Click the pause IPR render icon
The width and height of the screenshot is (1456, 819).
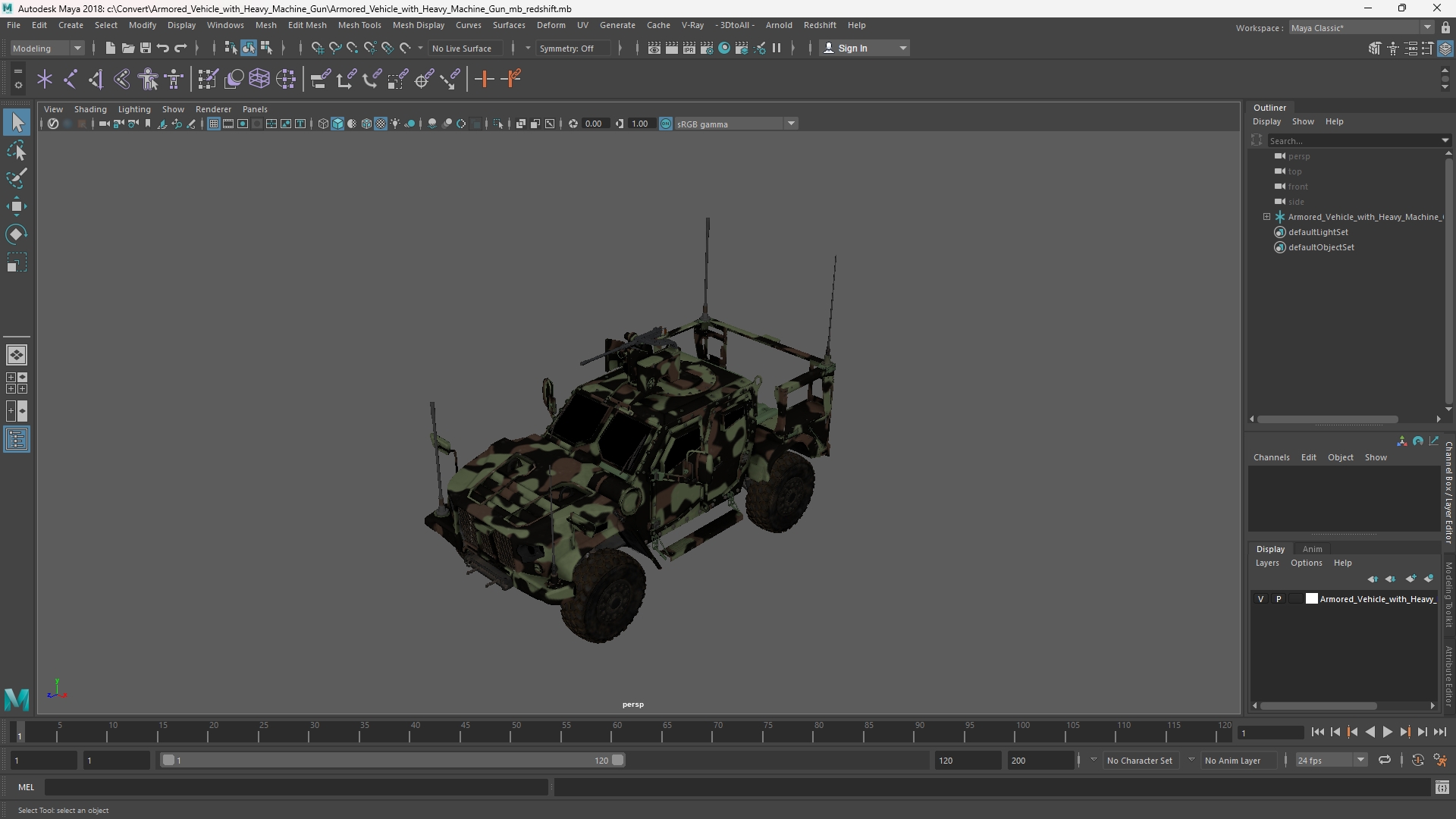pyautogui.click(x=777, y=48)
